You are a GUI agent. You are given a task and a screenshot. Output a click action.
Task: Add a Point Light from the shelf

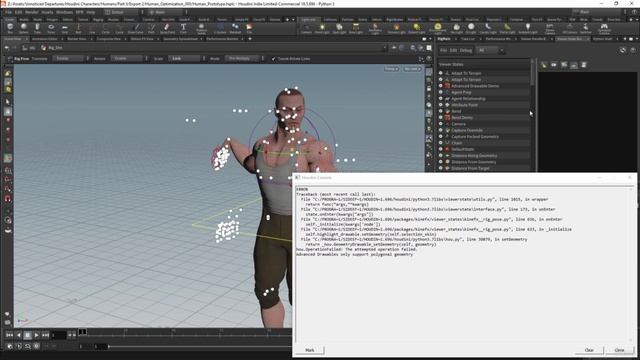pos(322,28)
